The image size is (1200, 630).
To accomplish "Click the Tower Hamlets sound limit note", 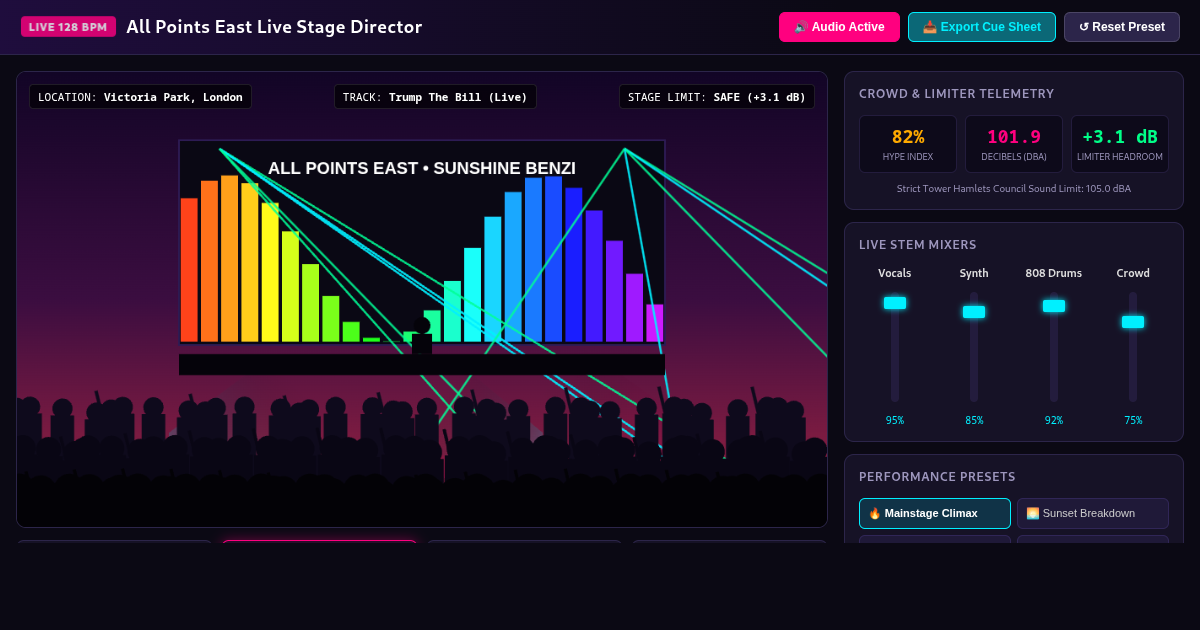I will pos(1014,188).
